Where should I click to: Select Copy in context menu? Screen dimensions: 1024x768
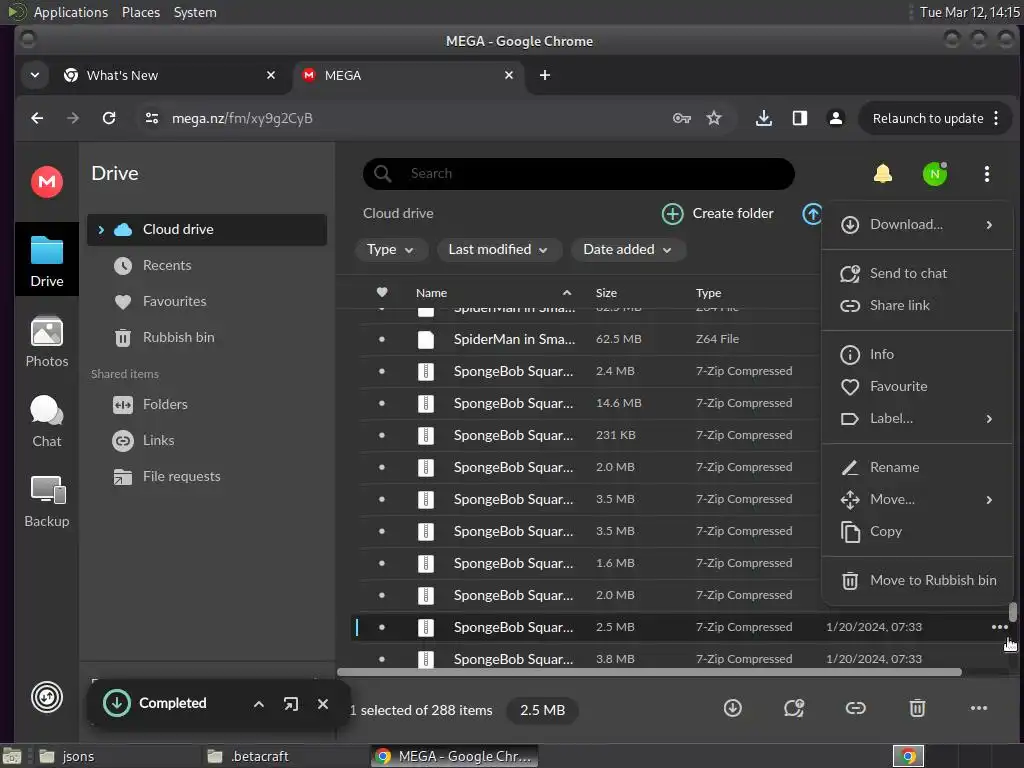pyautogui.click(x=917, y=532)
